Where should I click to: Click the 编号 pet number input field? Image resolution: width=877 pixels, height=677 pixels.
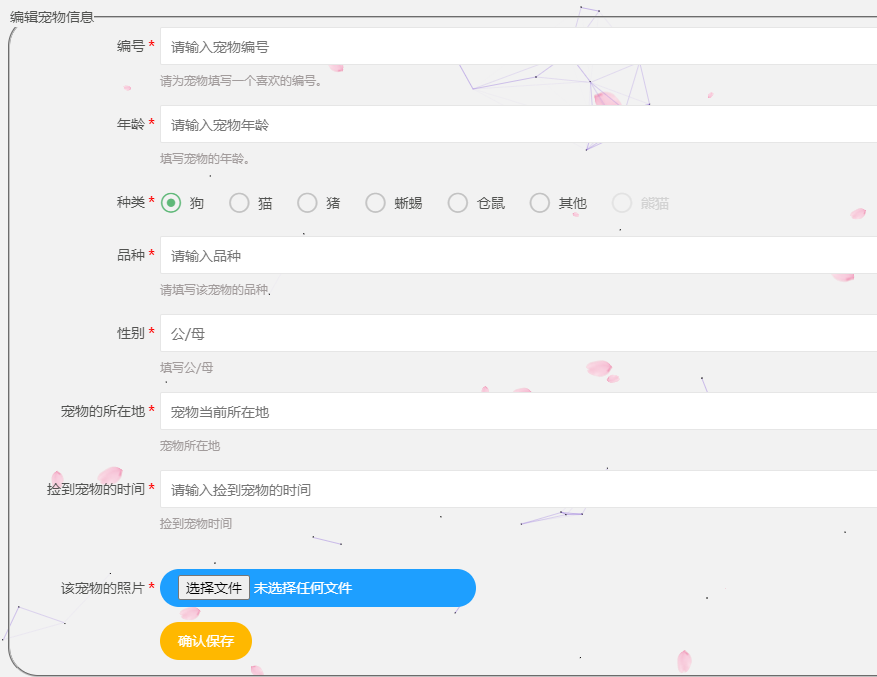[x=400, y=45]
